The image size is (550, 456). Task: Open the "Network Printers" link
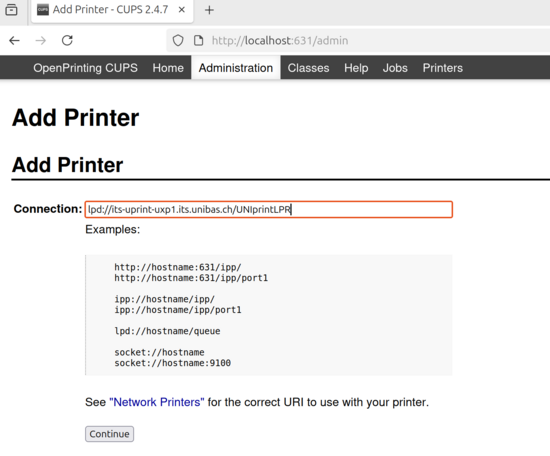click(x=157, y=402)
